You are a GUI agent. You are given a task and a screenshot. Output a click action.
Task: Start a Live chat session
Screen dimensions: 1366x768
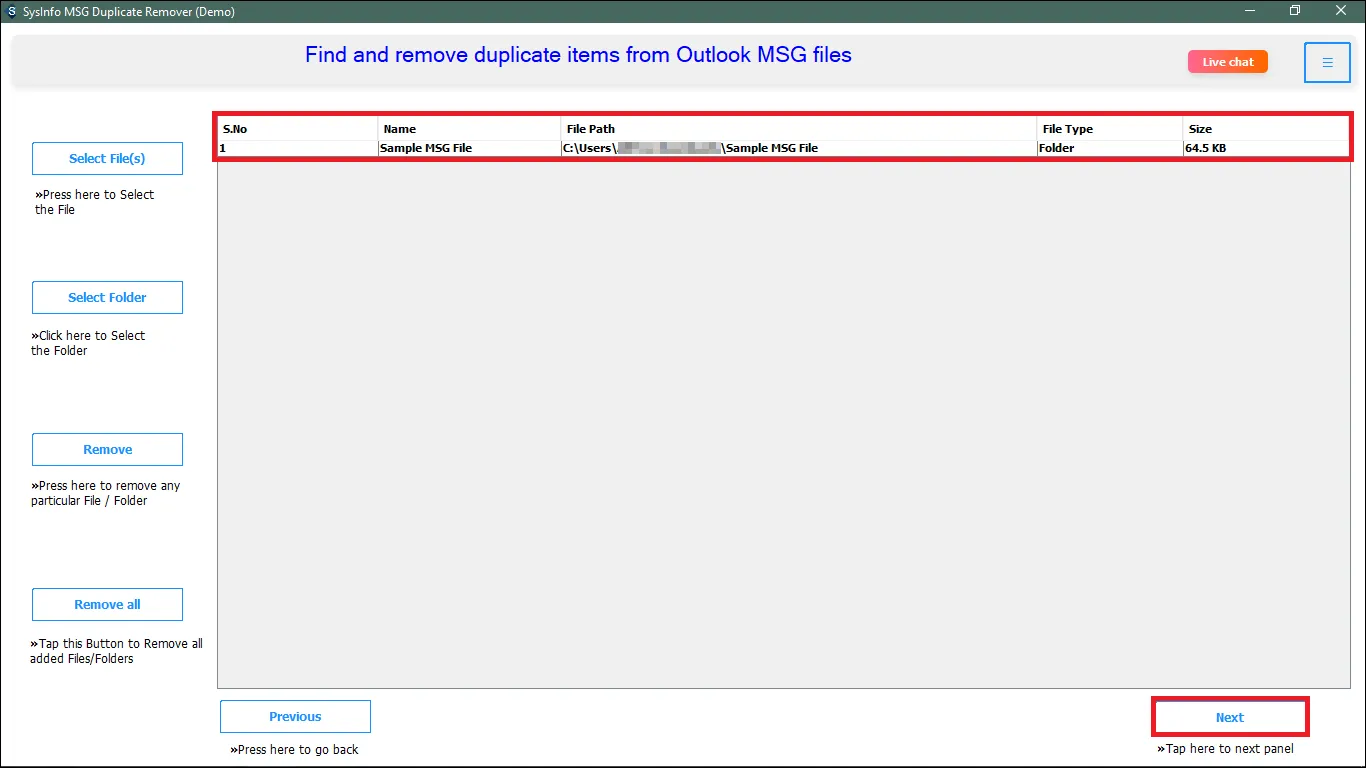click(x=1228, y=62)
